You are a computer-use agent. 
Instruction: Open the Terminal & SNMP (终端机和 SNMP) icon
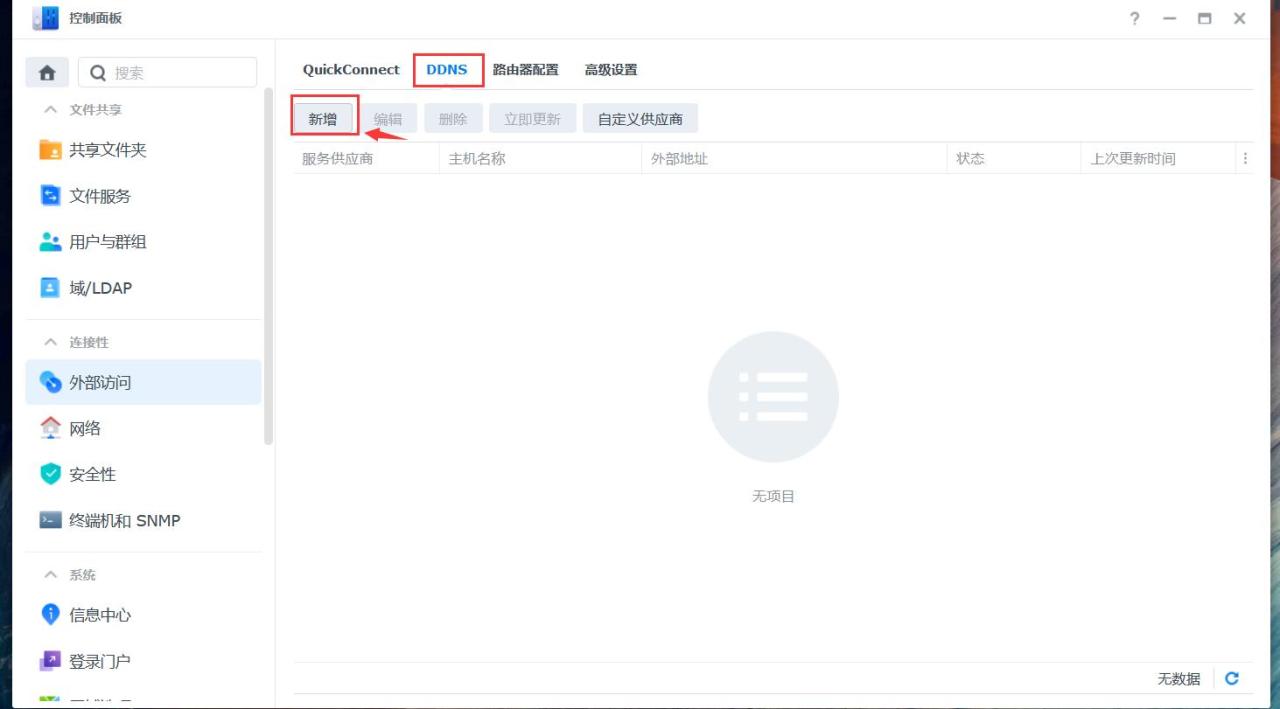[50, 520]
